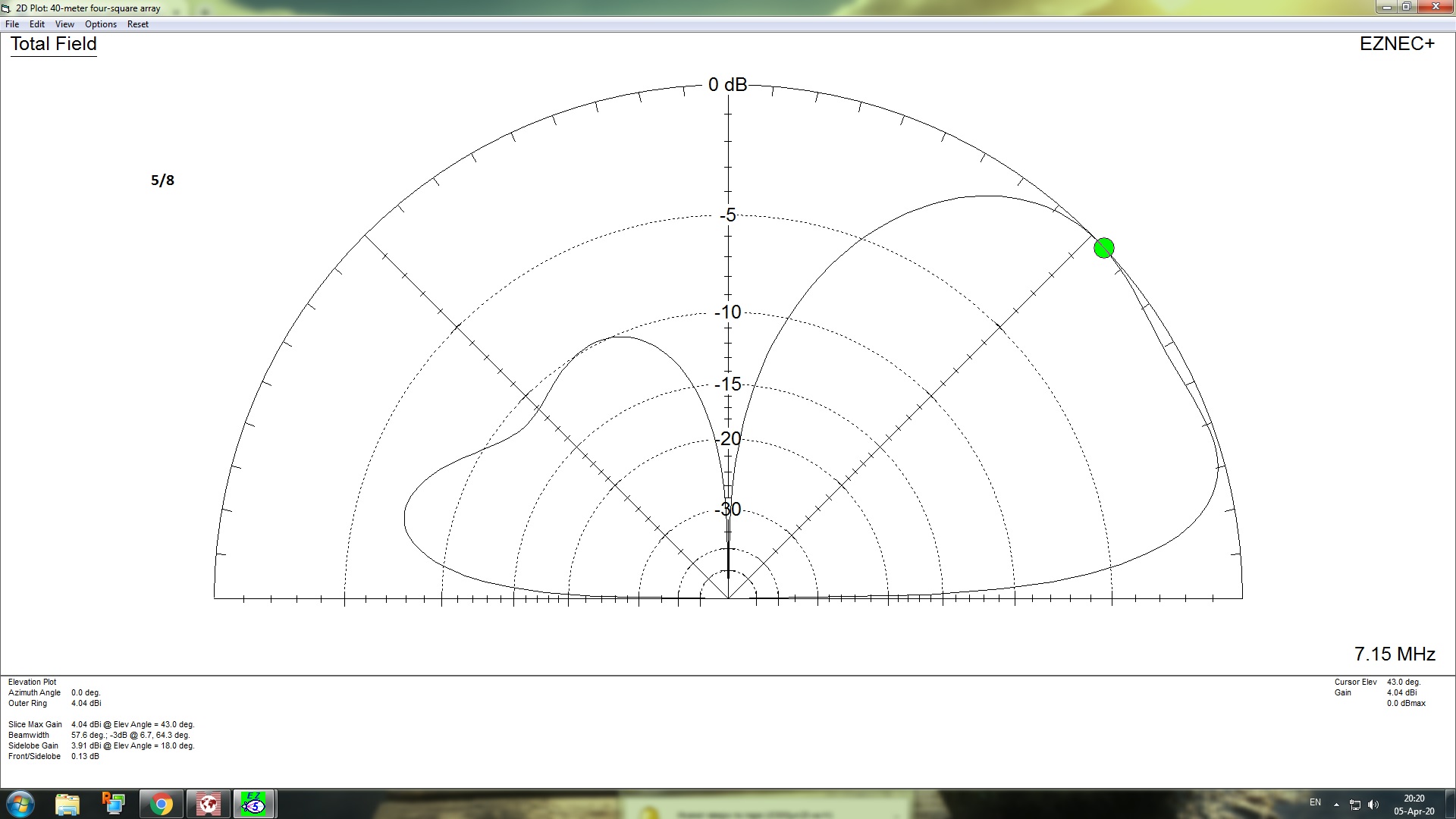The height and width of the screenshot is (819, 1456).
Task: Open Windows Explorer from the taskbar
Action: pyautogui.click(x=67, y=804)
